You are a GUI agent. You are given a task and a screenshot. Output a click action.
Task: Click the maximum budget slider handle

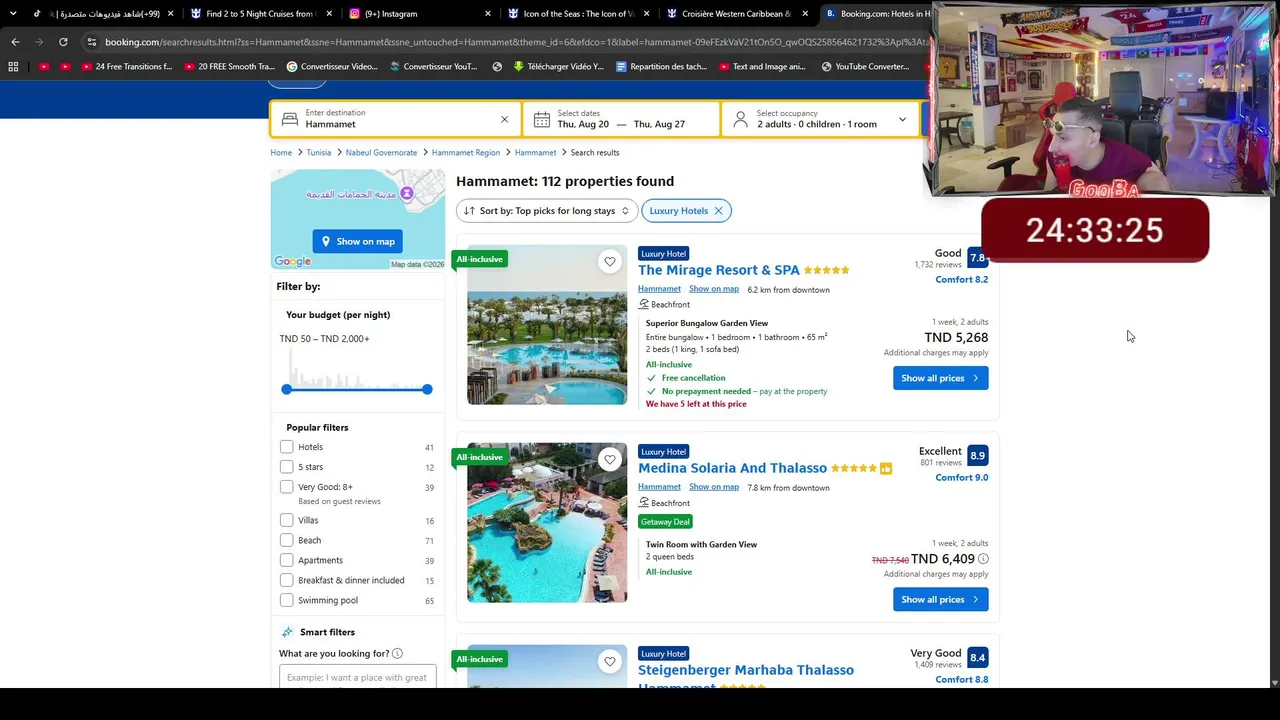427,389
